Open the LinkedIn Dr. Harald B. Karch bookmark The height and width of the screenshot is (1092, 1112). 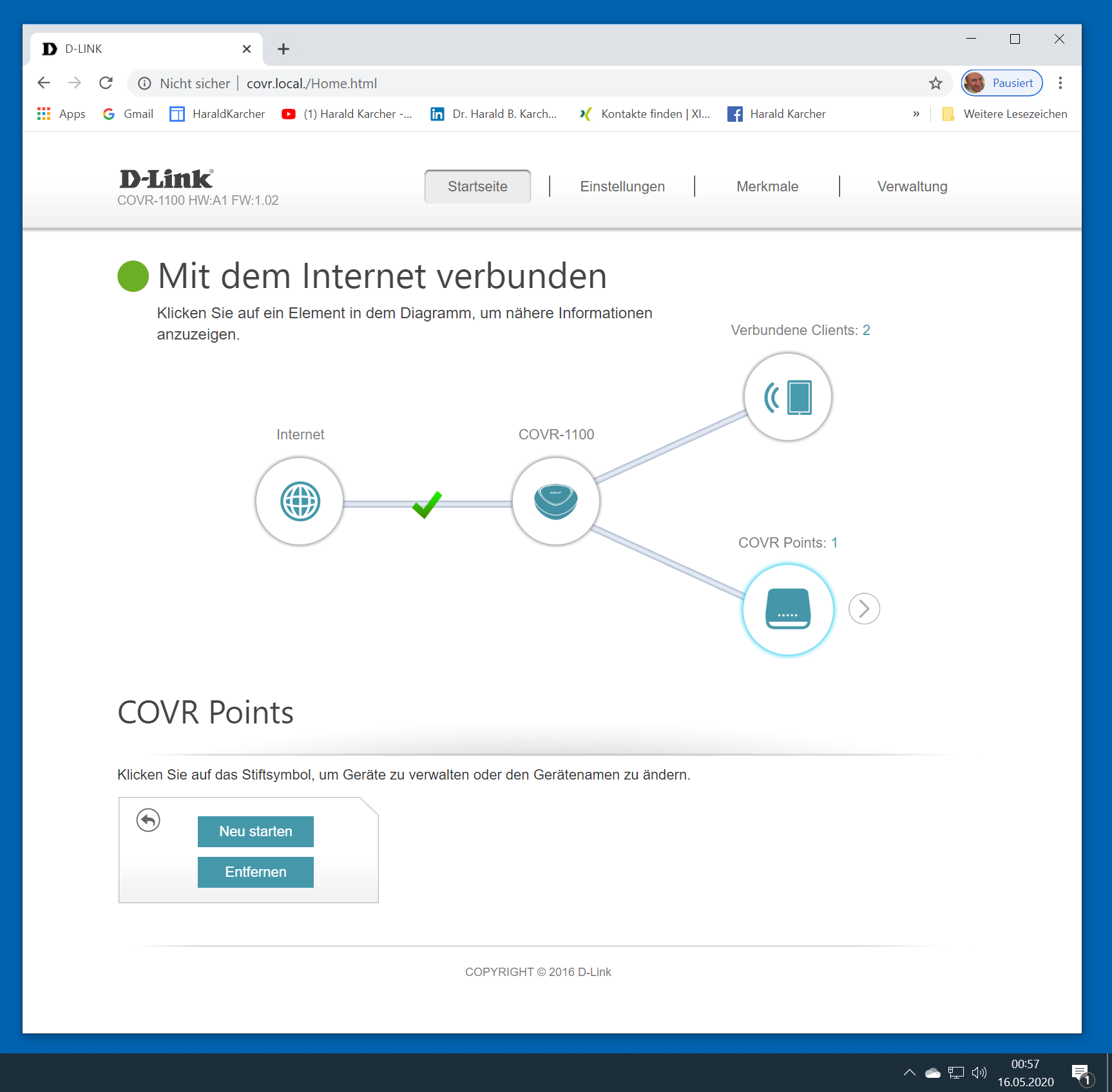pyautogui.click(x=494, y=114)
